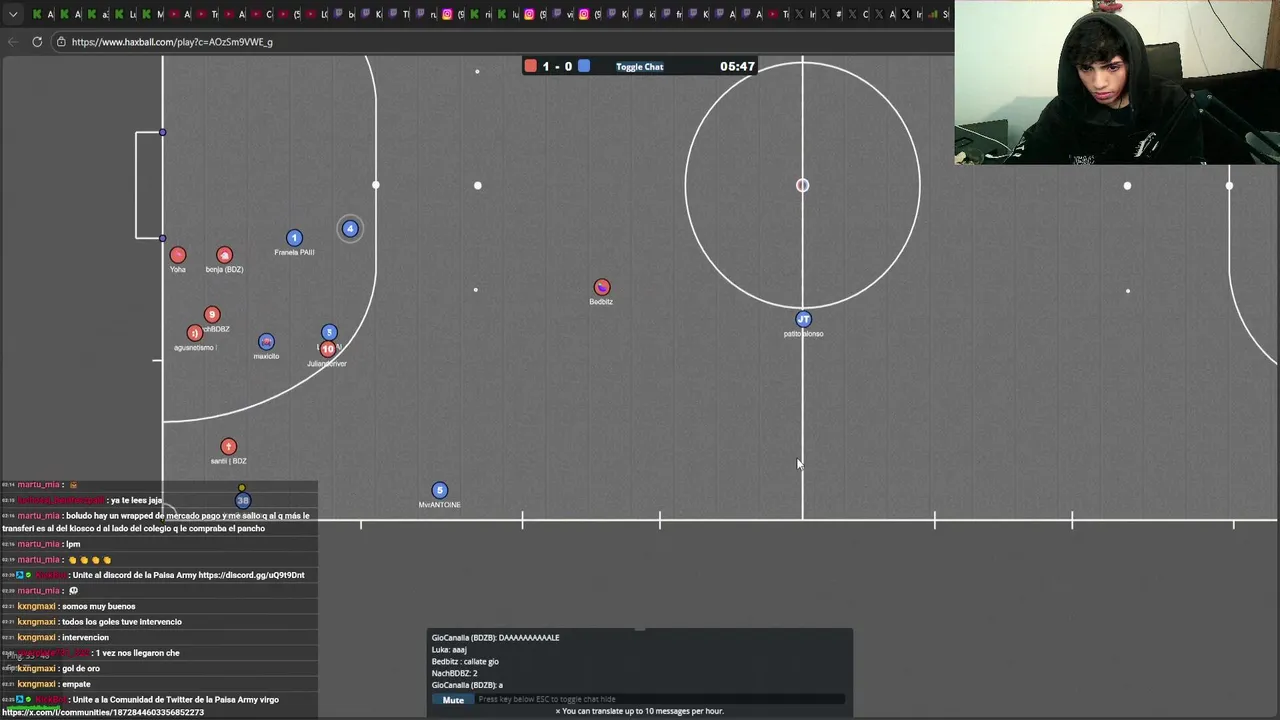This screenshot has height=720, width=1280.
Task: Click the blue team score square
Action: click(584, 66)
